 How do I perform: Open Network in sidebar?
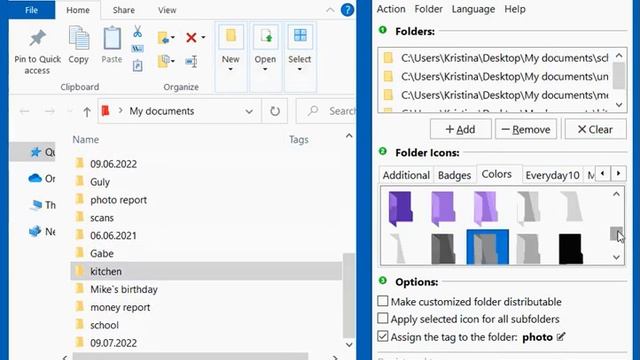[35, 231]
